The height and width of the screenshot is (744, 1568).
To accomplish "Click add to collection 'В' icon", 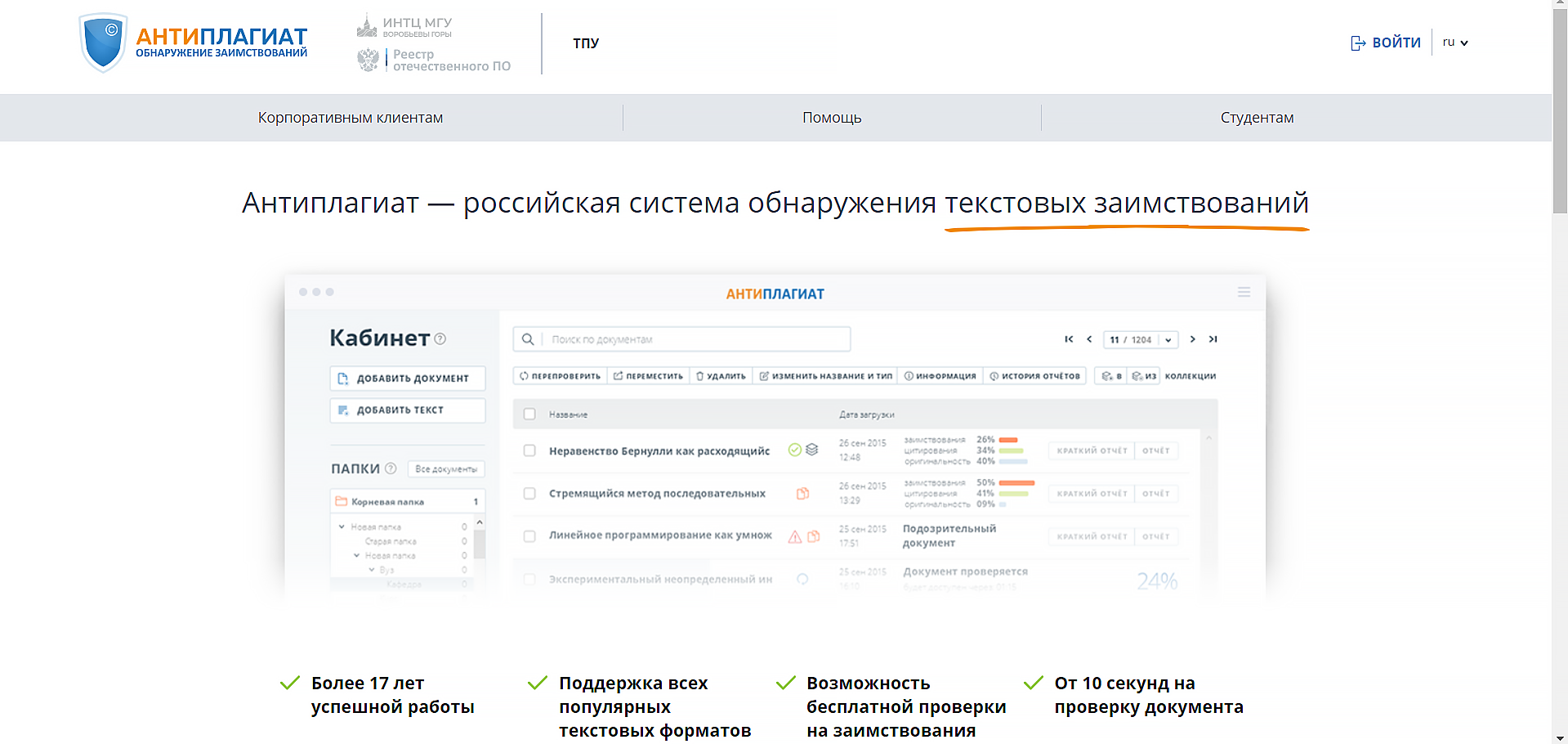I will tap(1111, 376).
